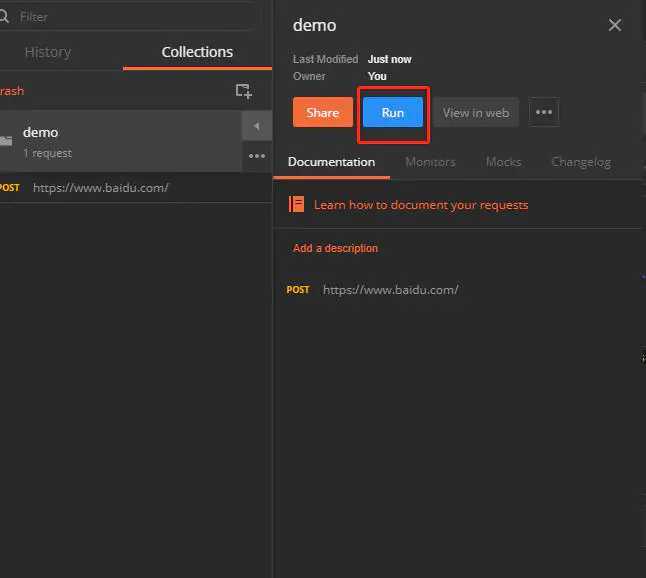Image resolution: width=646 pixels, height=578 pixels.
Task: Open the Trash link
Action: 12,91
